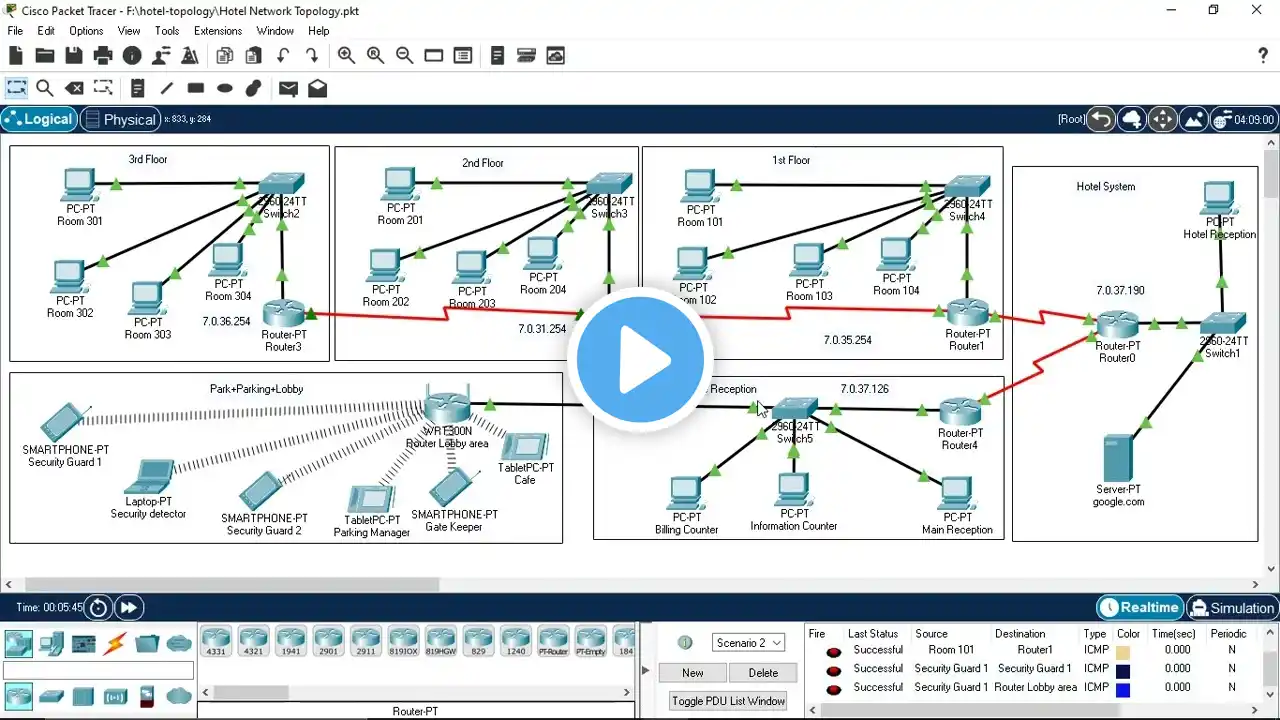This screenshot has height=720, width=1280.
Task: Add a complex PDU open envelope
Action: [317, 88]
